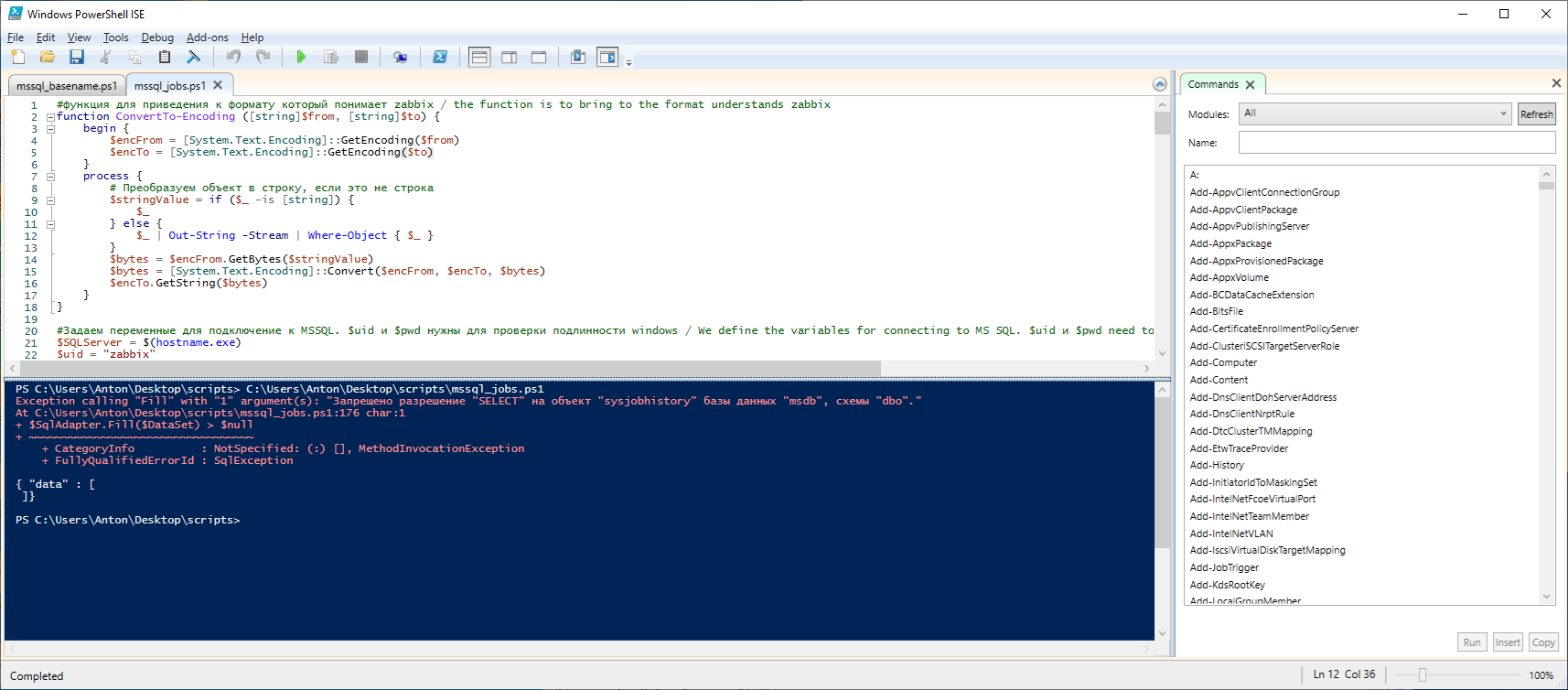Click the Copy button in Commands pane
The height and width of the screenshot is (690, 1568).
(1543, 642)
